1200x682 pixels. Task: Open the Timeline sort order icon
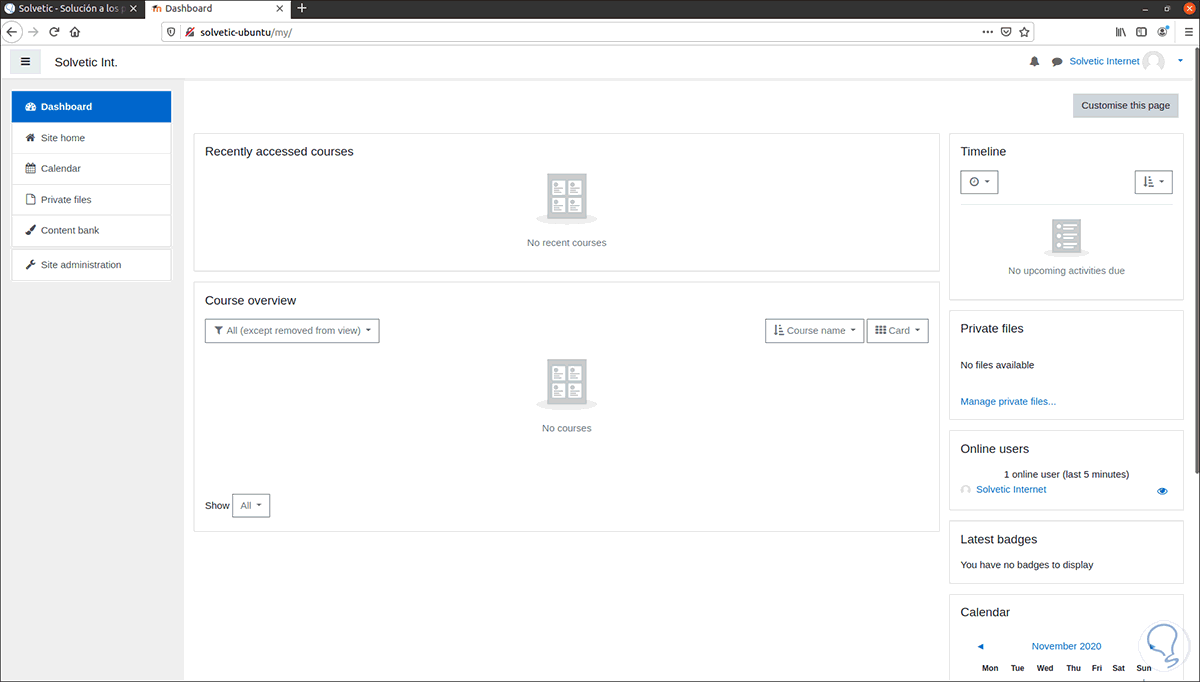[x=1152, y=181]
